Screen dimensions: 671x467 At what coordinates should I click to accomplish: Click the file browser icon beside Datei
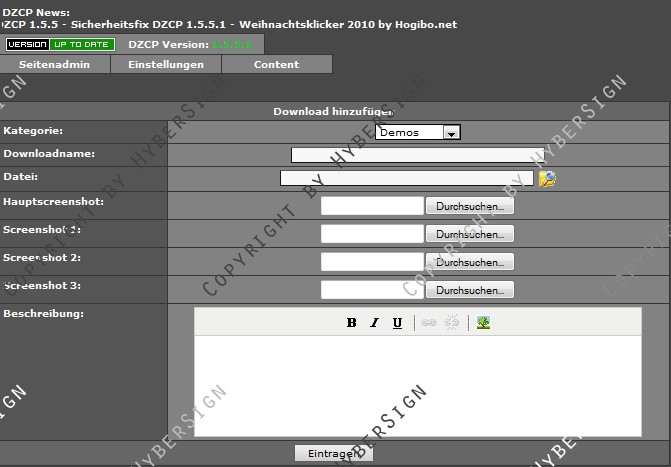[x=547, y=179]
